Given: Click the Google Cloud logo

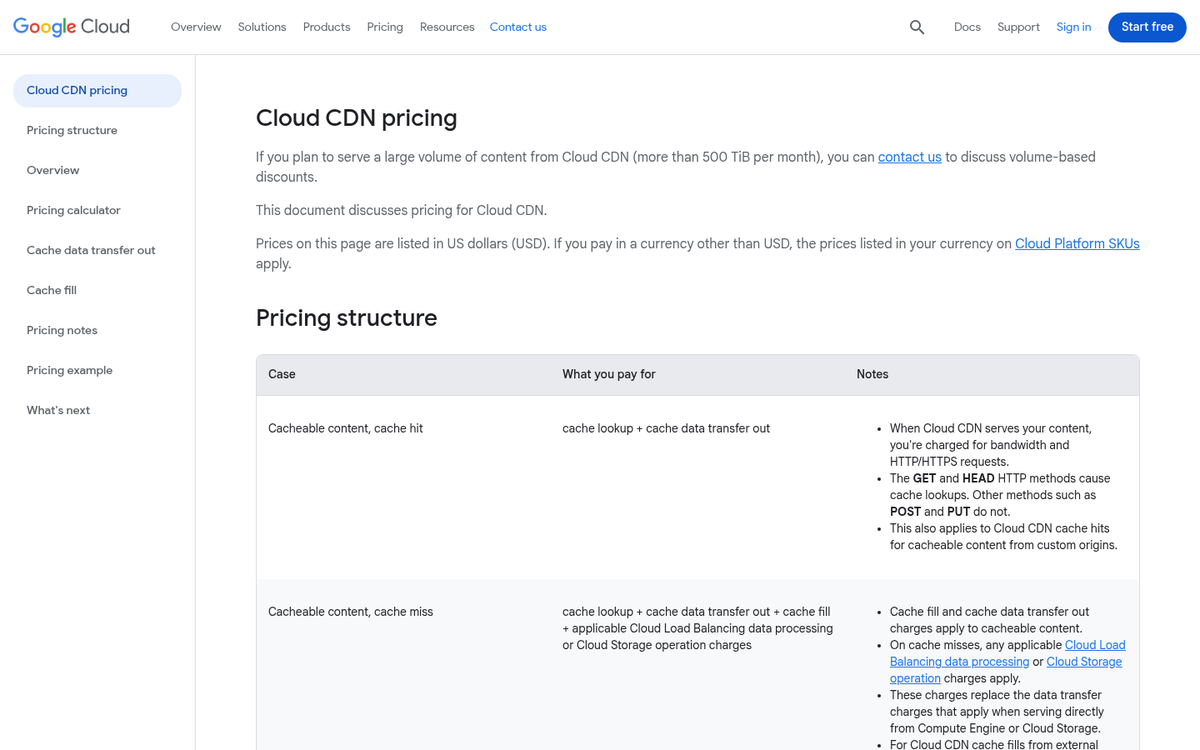Looking at the screenshot, I should click(x=70, y=26).
